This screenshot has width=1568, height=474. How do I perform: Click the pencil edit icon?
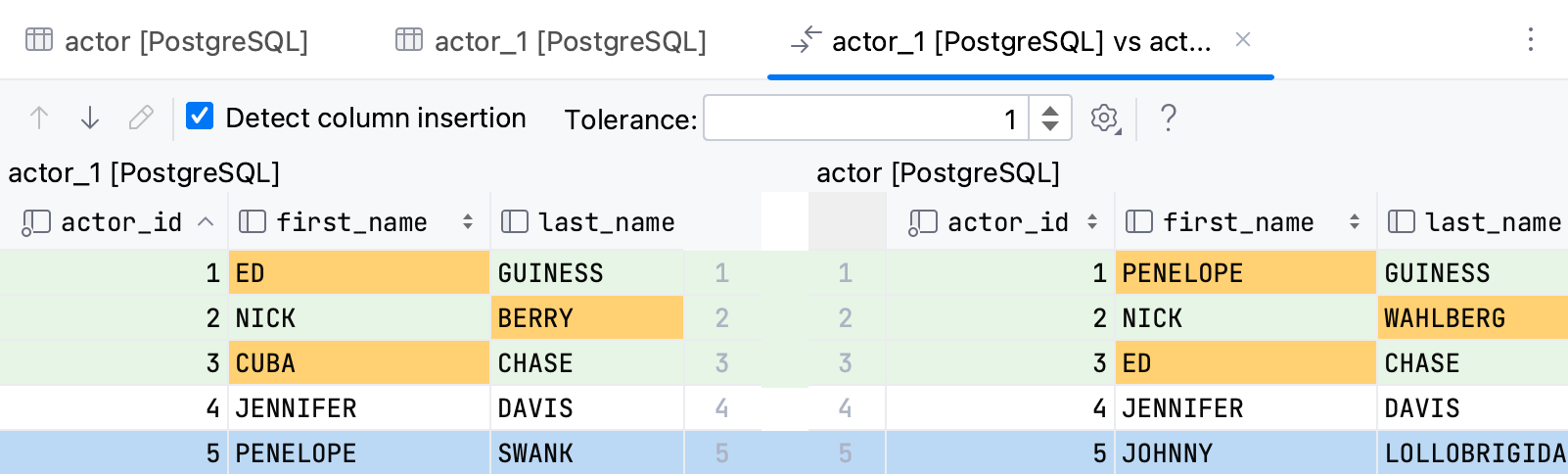tap(141, 118)
